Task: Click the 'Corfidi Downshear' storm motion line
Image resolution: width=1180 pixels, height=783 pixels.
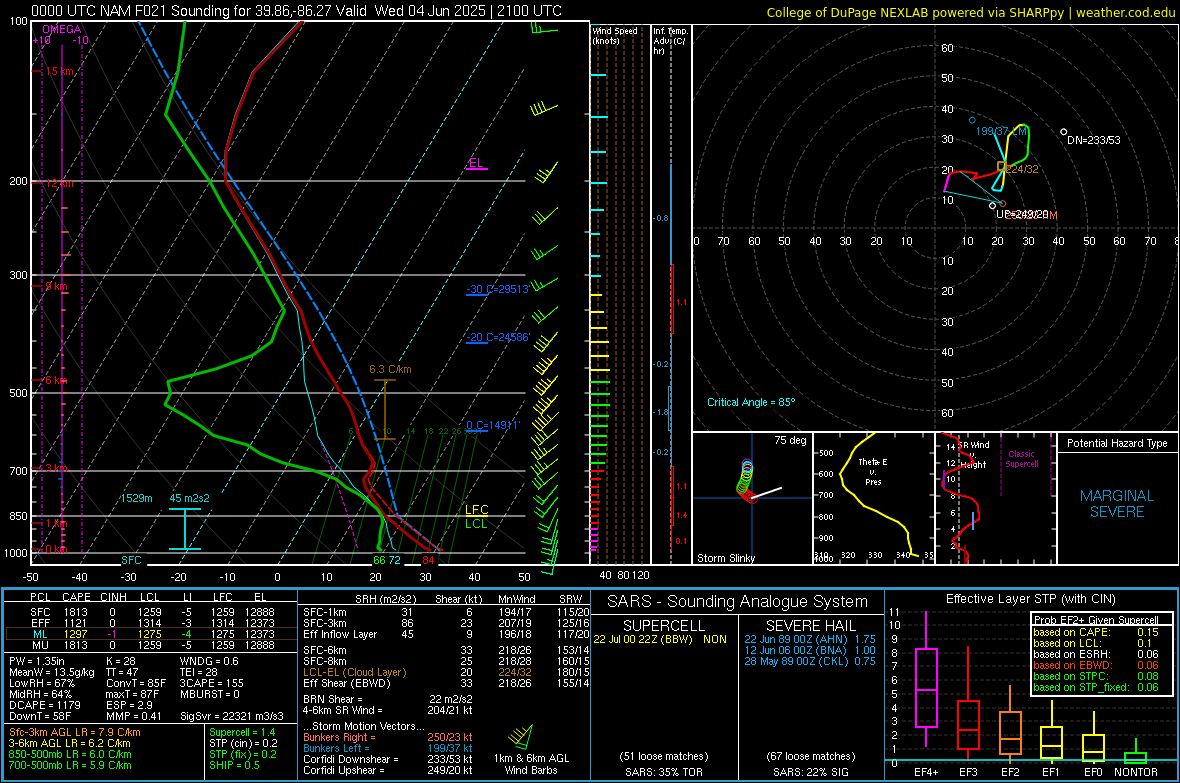Action: coord(388,759)
